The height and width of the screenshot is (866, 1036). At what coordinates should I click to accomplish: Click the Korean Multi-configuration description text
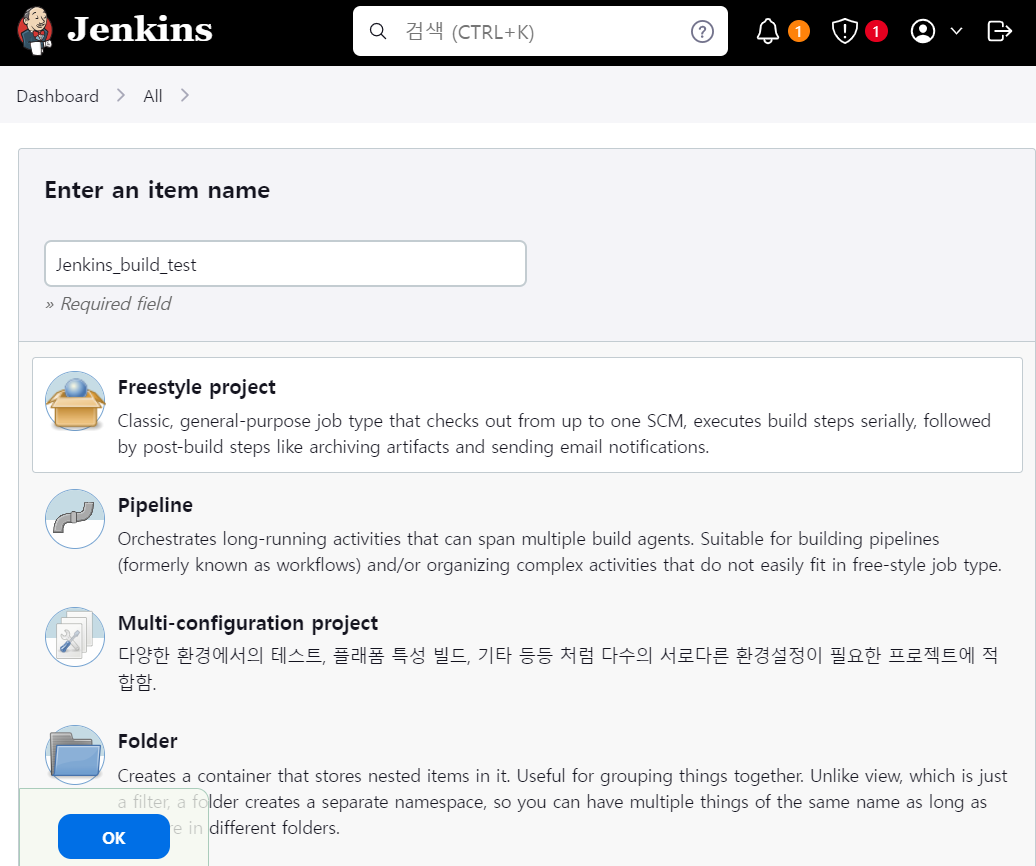558,668
